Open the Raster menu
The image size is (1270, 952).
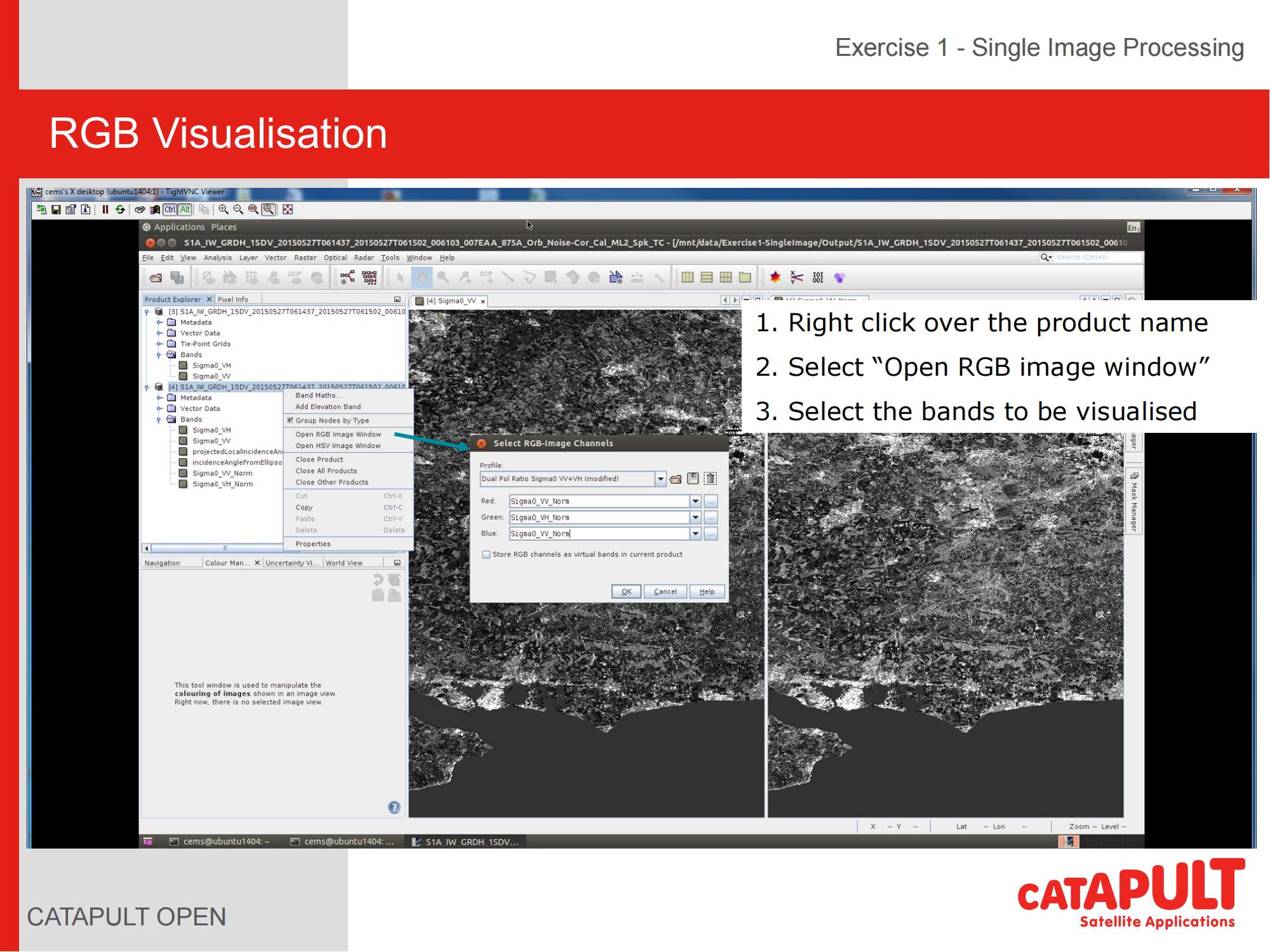tap(305, 258)
